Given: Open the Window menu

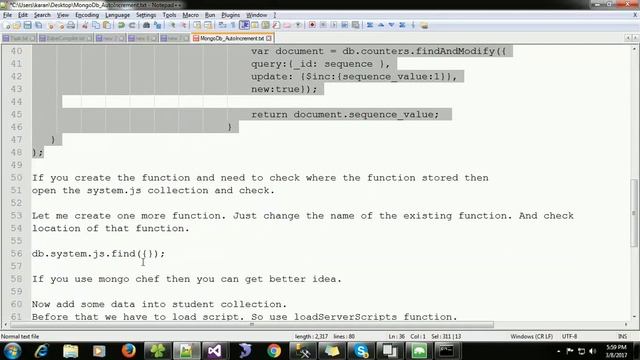Looking at the screenshot, I should 256,15.
